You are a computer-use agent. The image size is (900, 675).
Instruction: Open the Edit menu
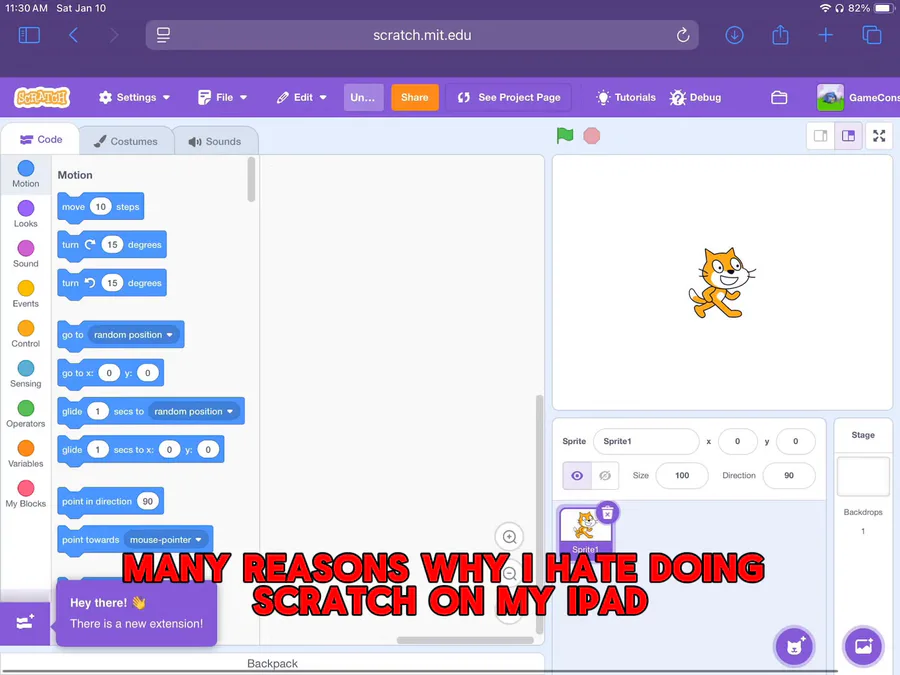pos(301,98)
